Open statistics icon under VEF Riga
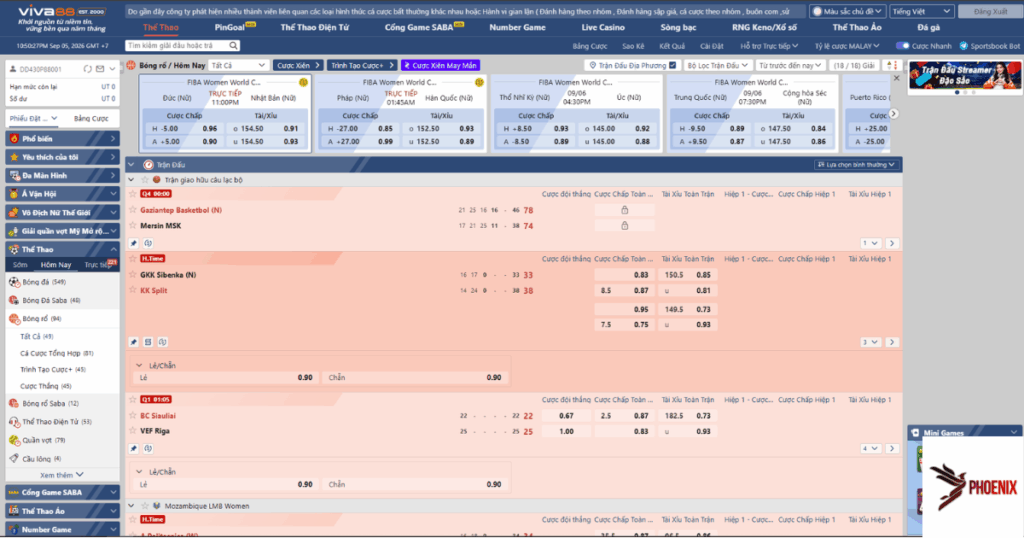The height and width of the screenshot is (538, 1024). pyautogui.click(x=148, y=449)
